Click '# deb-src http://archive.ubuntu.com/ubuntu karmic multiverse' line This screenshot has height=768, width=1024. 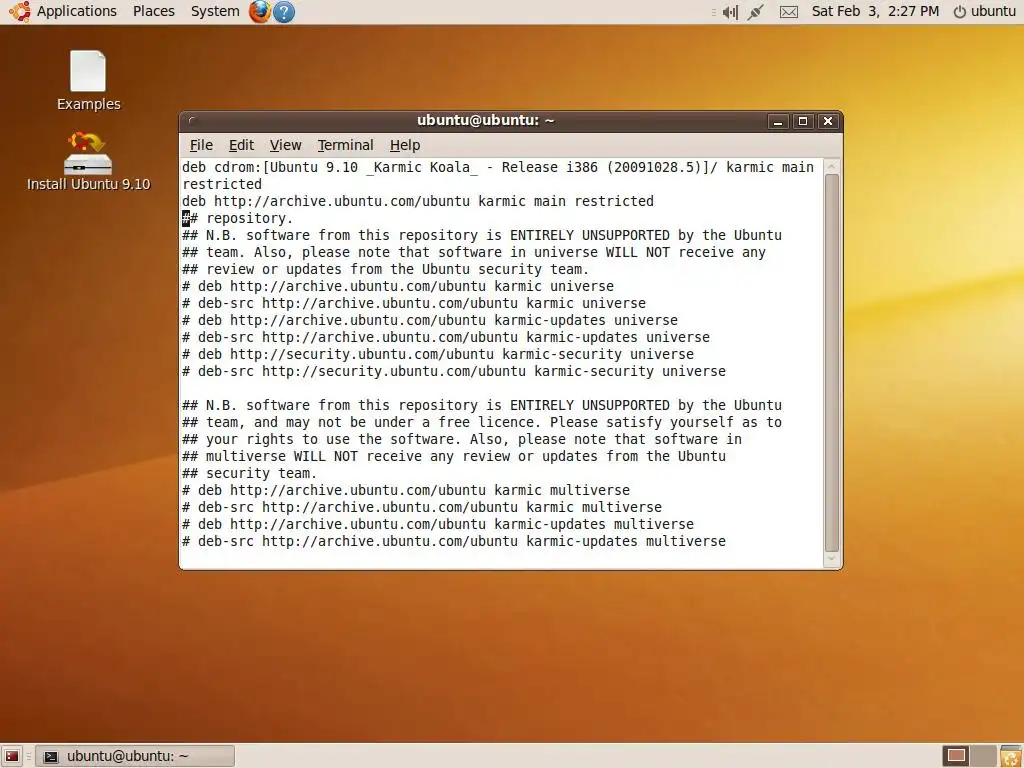coord(422,507)
